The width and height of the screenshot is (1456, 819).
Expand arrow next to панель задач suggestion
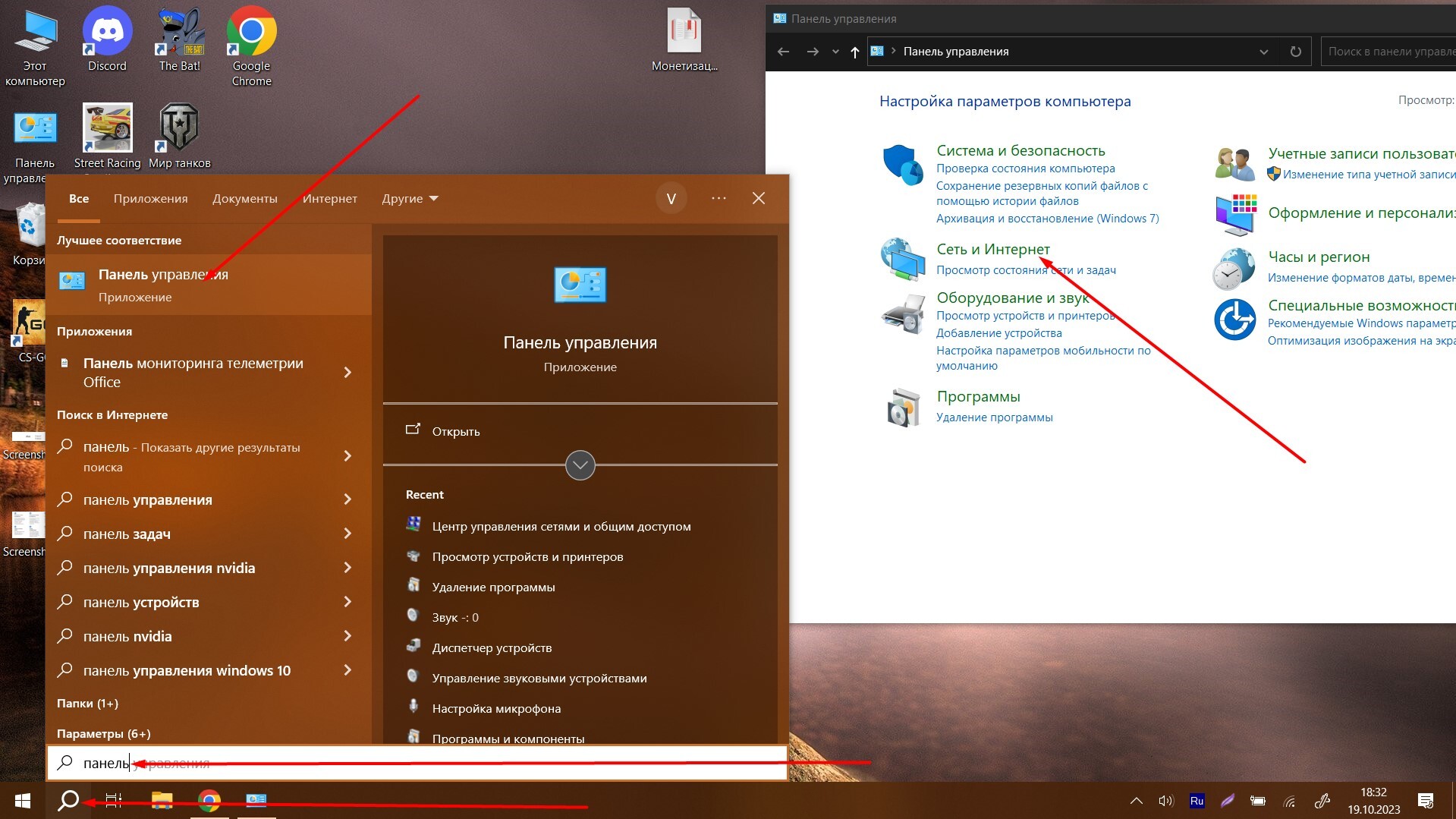pyautogui.click(x=347, y=534)
